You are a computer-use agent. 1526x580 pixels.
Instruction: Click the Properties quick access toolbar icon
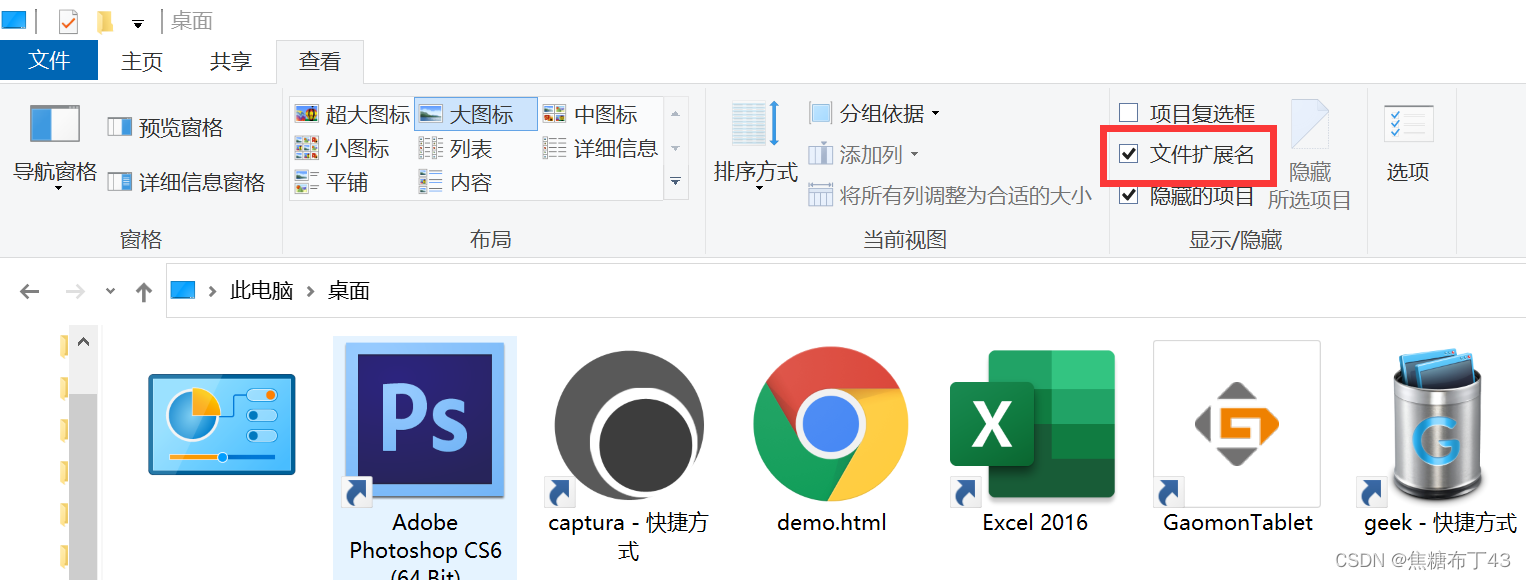click(x=68, y=21)
